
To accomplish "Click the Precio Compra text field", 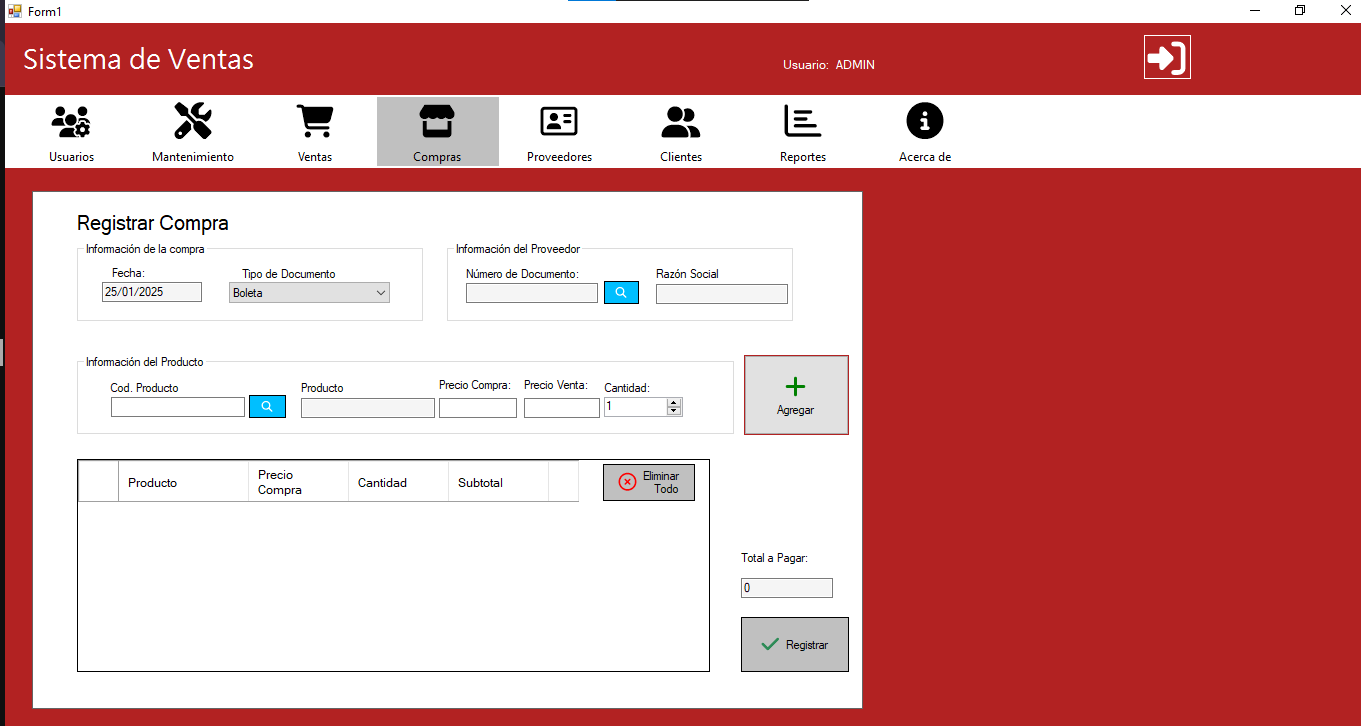I will [x=478, y=408].
